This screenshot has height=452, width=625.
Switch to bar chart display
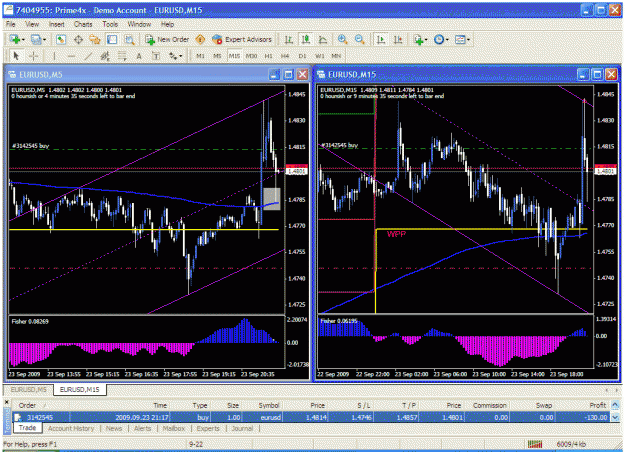pyautogui.click(x=289, y=39)
